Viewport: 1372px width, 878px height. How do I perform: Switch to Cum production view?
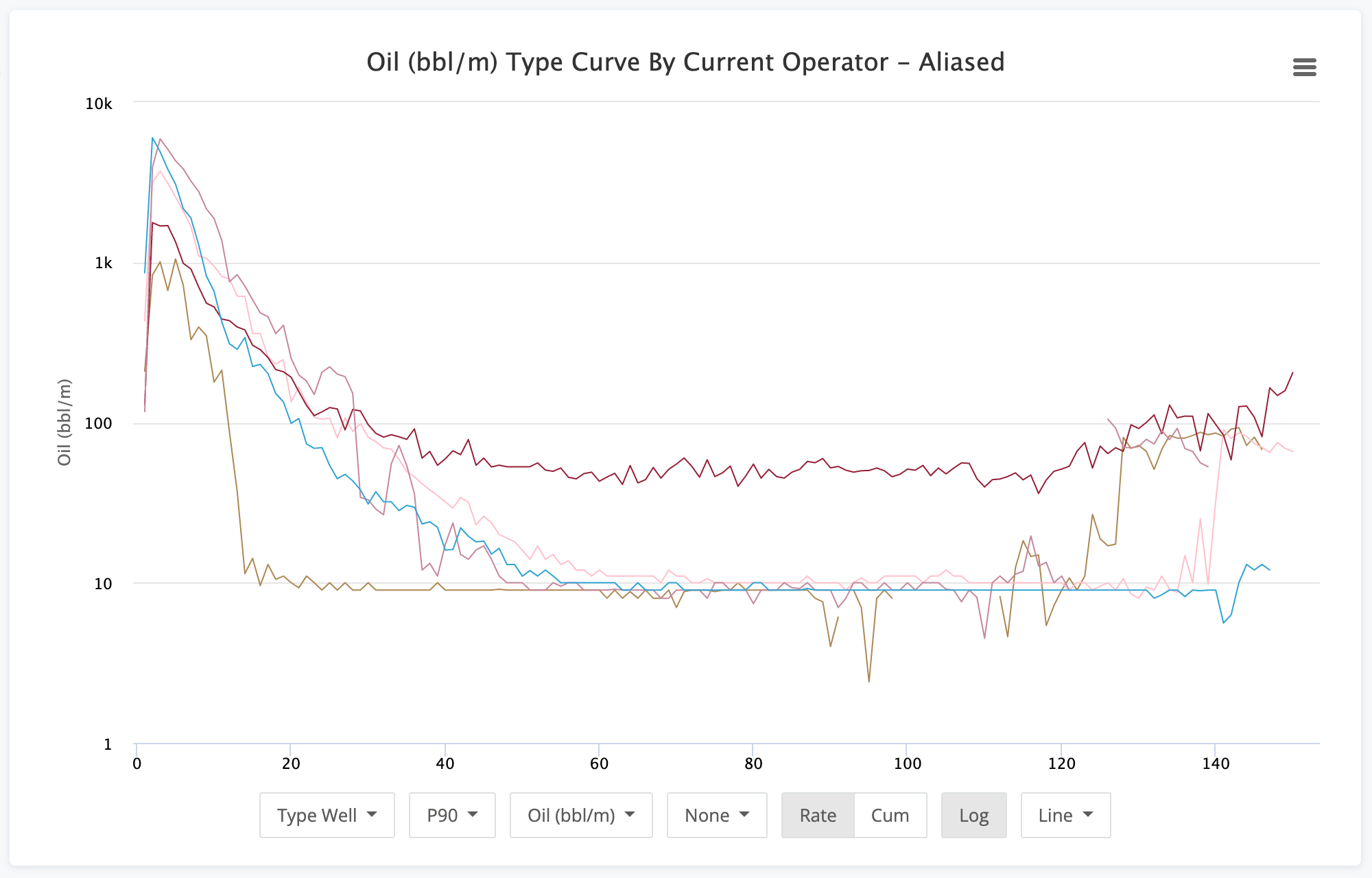[890, 815]
